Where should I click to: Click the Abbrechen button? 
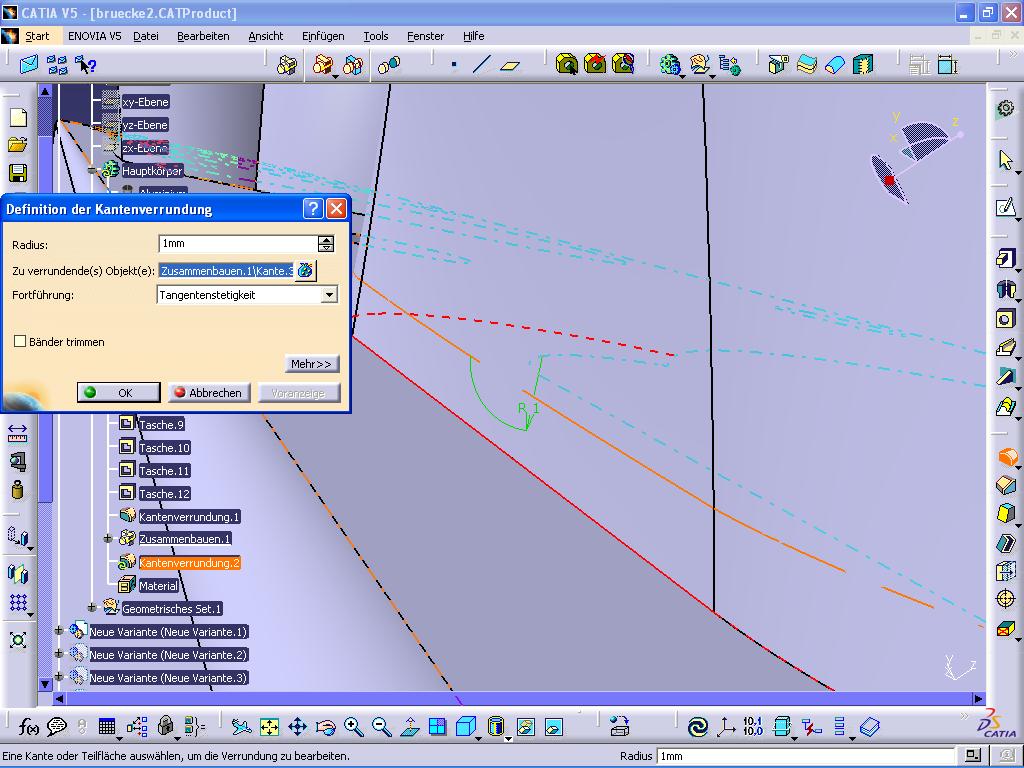[x=209, y=392]
